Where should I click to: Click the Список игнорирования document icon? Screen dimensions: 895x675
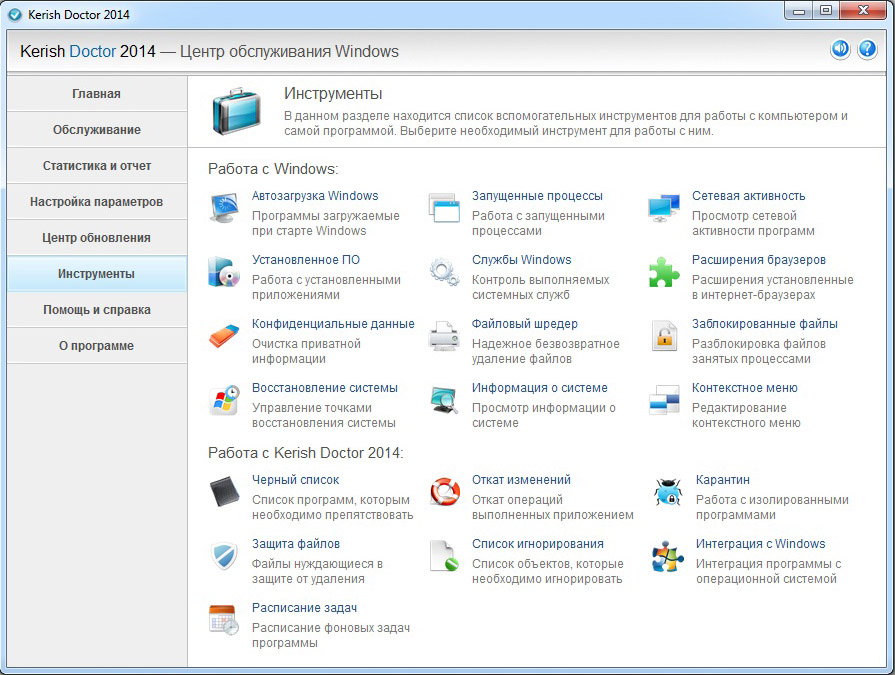point(444,556)
